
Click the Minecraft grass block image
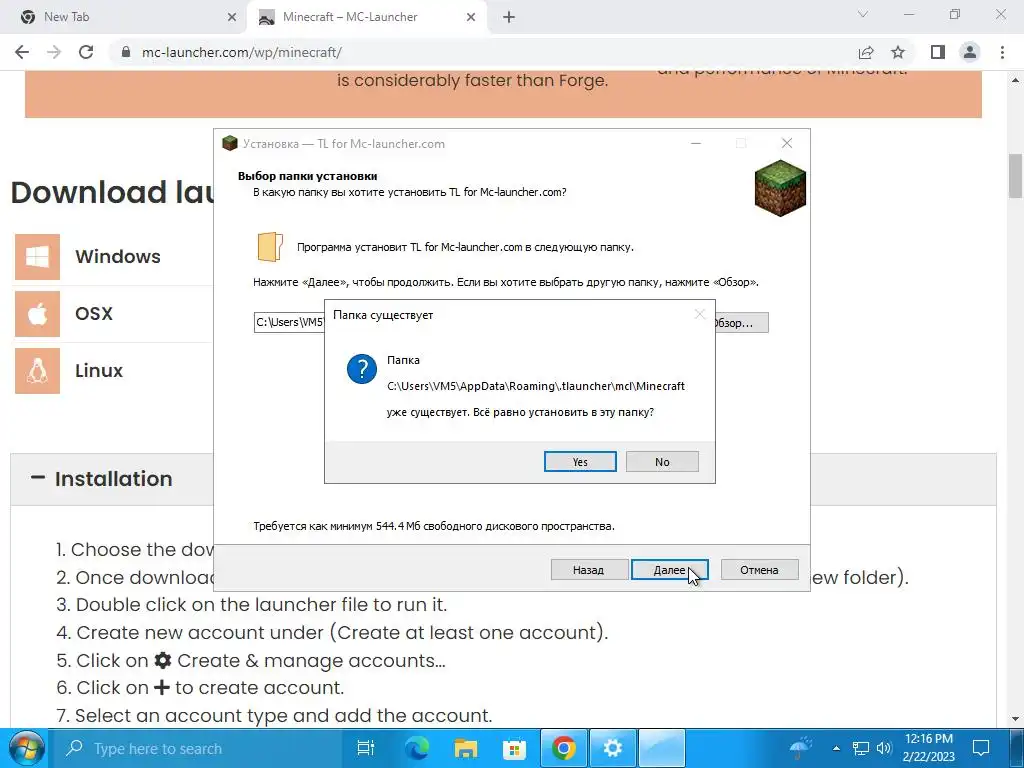coord(780,188)
